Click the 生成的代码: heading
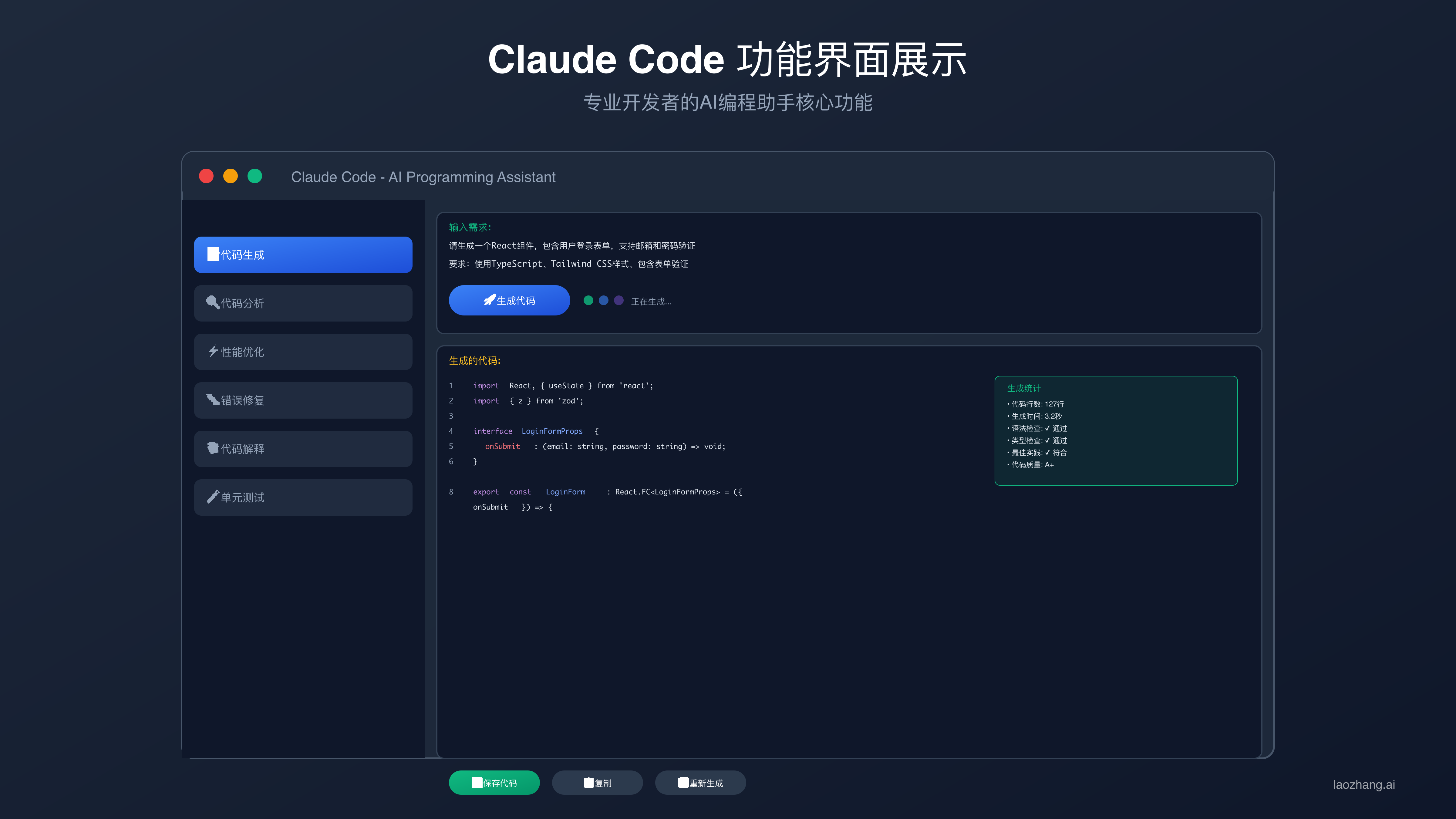The image size is (1456, 819). tap(475, 361)
